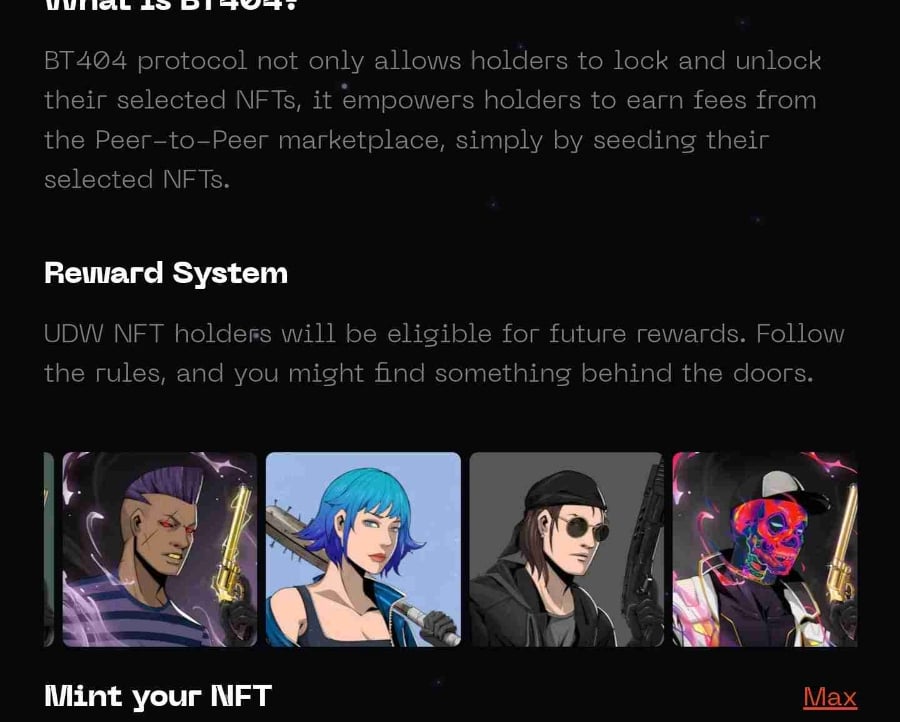
Task: Click the Reward System heading
Action: [166, 273]
